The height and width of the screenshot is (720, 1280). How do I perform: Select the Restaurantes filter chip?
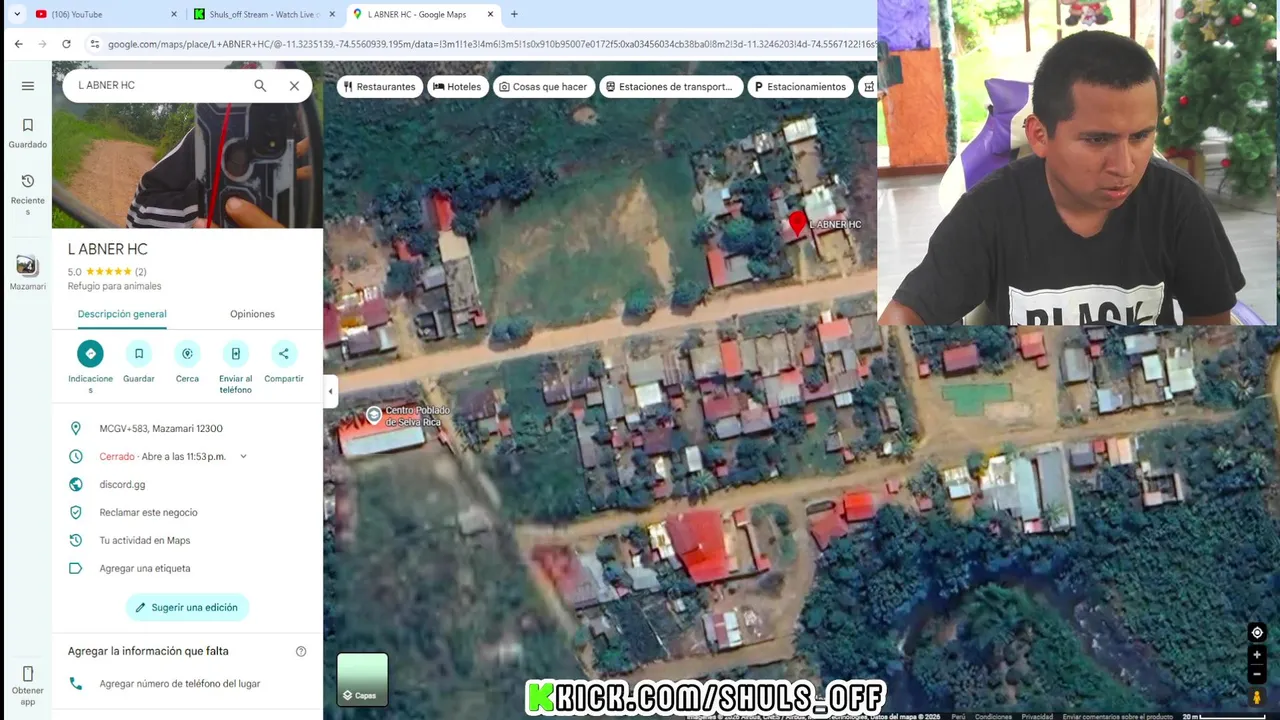point(379,87)
